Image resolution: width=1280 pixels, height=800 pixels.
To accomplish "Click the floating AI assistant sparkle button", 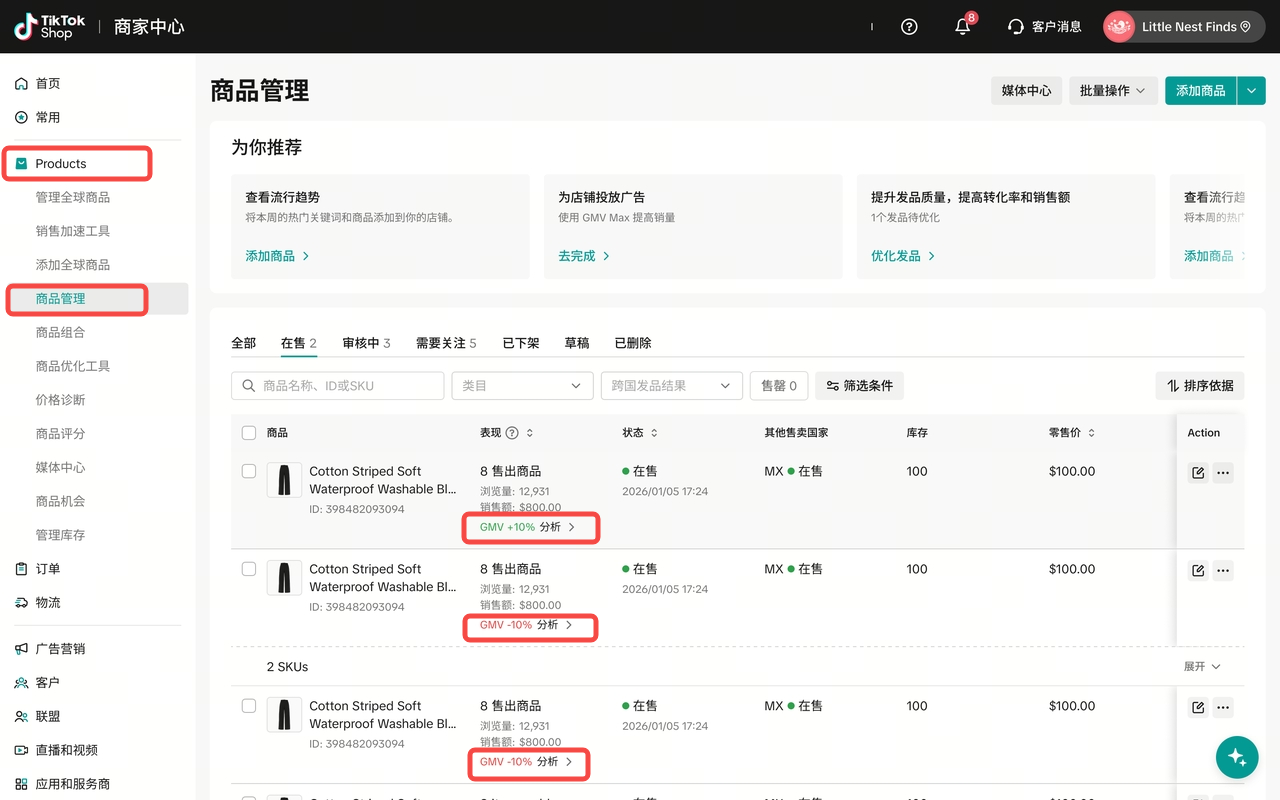I will (x=1236, y=757).
